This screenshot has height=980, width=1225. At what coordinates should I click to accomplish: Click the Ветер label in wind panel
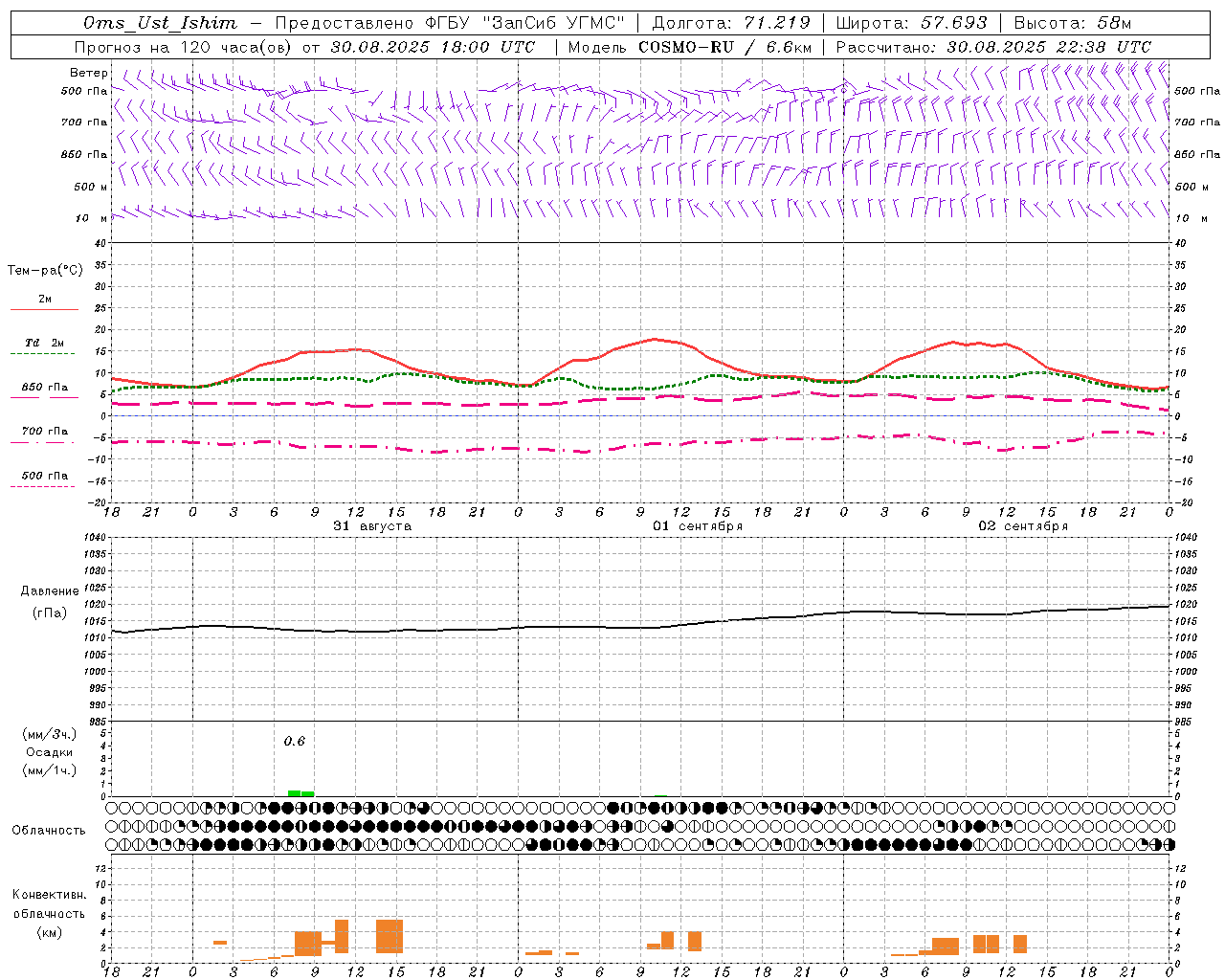click(x=89, y=73)
